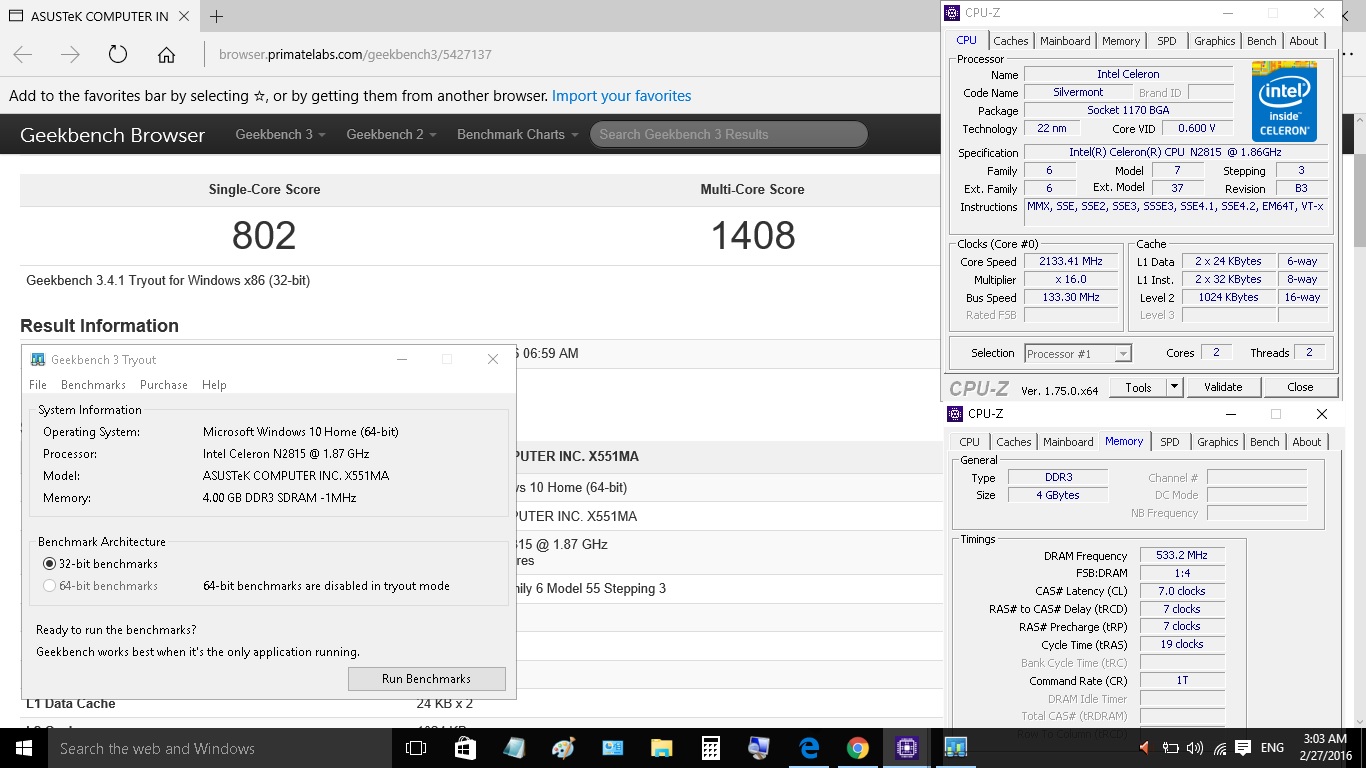Switch to CPU tab in lower CPU-Z
This screenshot has width=1366, height=768.
[970, 442]
